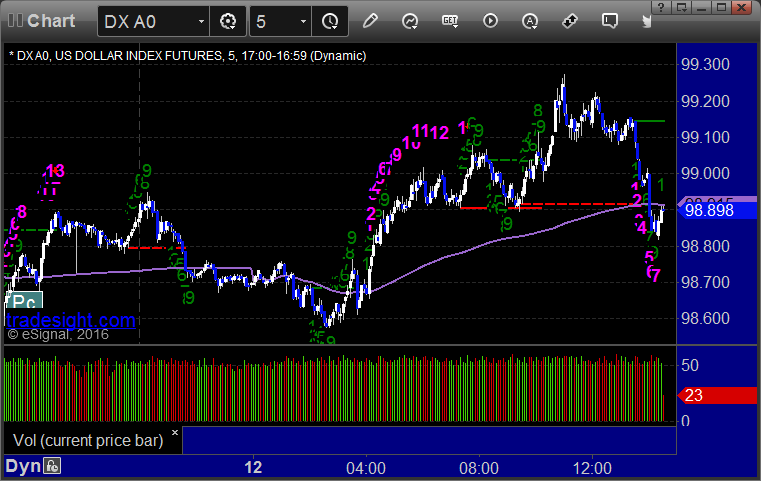761x481 pixels.
Task: Open the alerts circled-A icon
Action: coord(530,21)
